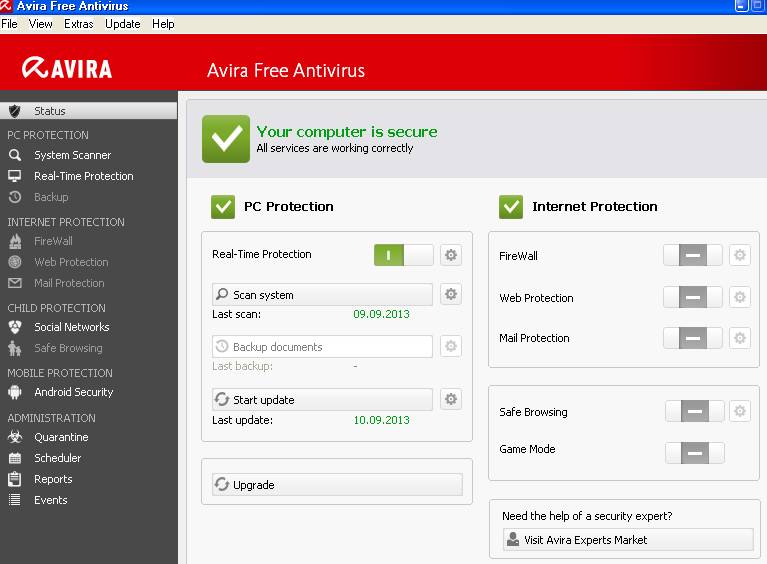Click the Backup clock icon in sidebar

coord(15,197)
